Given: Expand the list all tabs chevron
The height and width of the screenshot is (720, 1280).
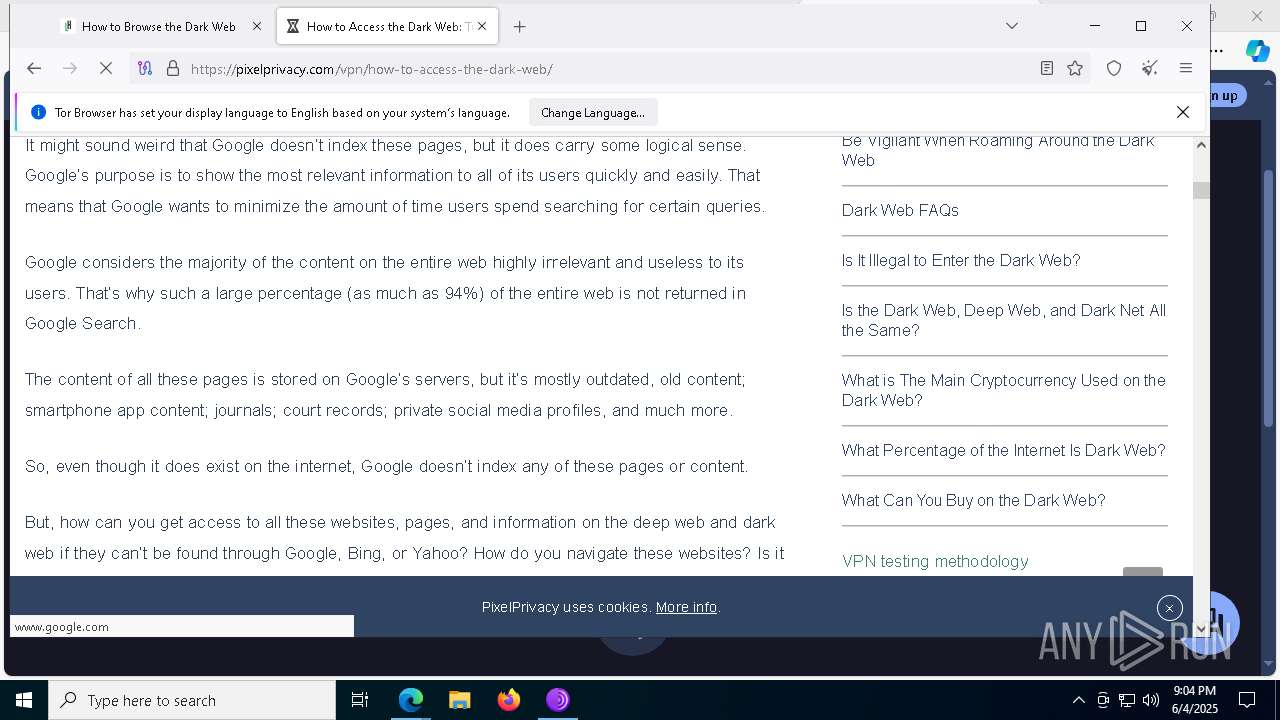Looking at the screenshot, I should [x=1012, y=26].
